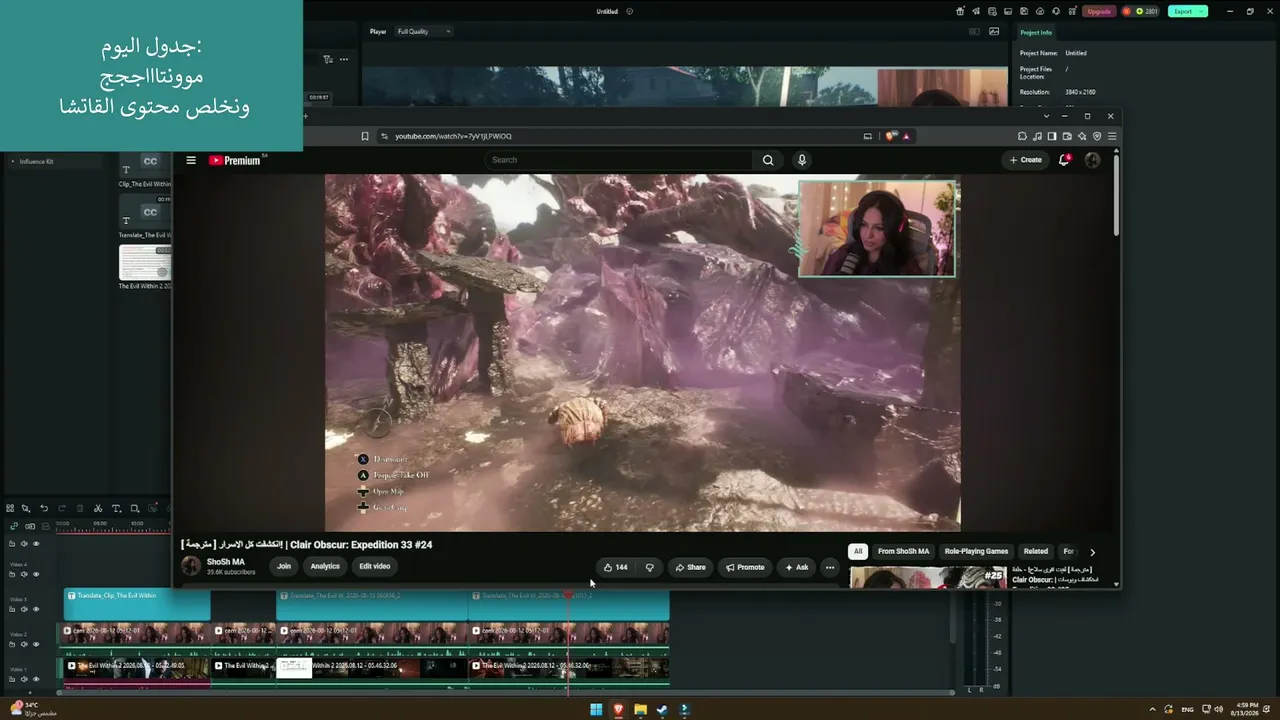Viewport: 1280px width, 720px height.
Task: Open the Windows Start menu
Action: tap(596, 710)
